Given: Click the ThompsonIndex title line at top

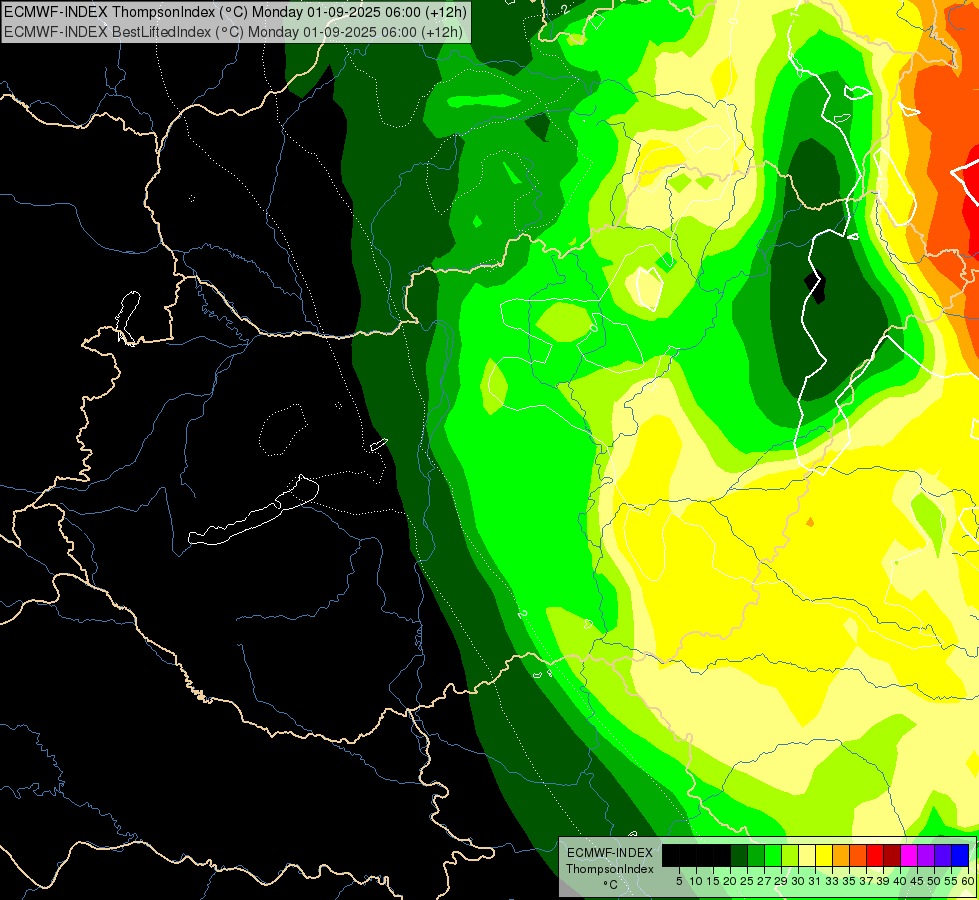Looking at the screenshot, I should pyautogui.click(x=235, y=11).
